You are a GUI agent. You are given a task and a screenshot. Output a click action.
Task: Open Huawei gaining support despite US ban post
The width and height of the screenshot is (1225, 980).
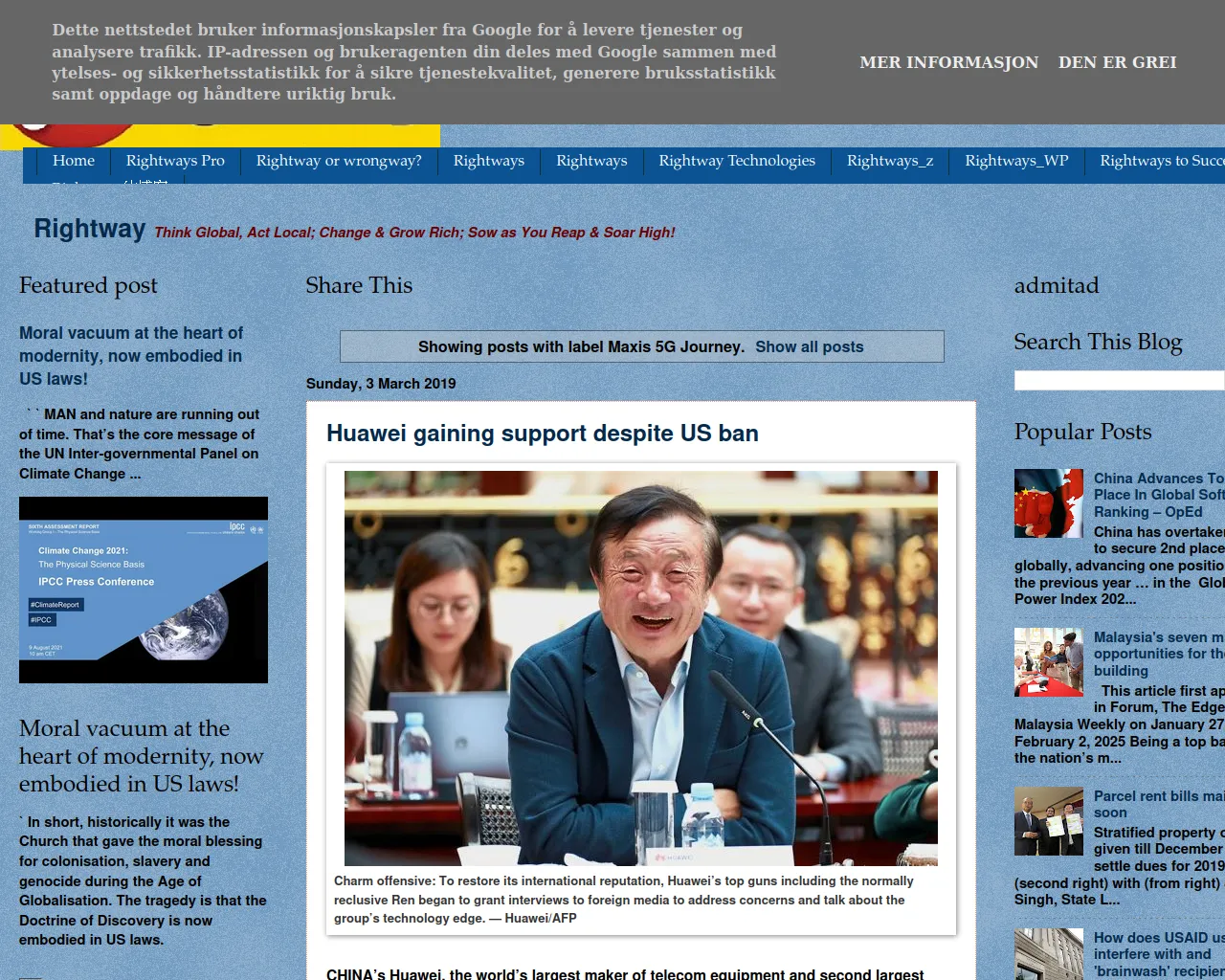542,434
